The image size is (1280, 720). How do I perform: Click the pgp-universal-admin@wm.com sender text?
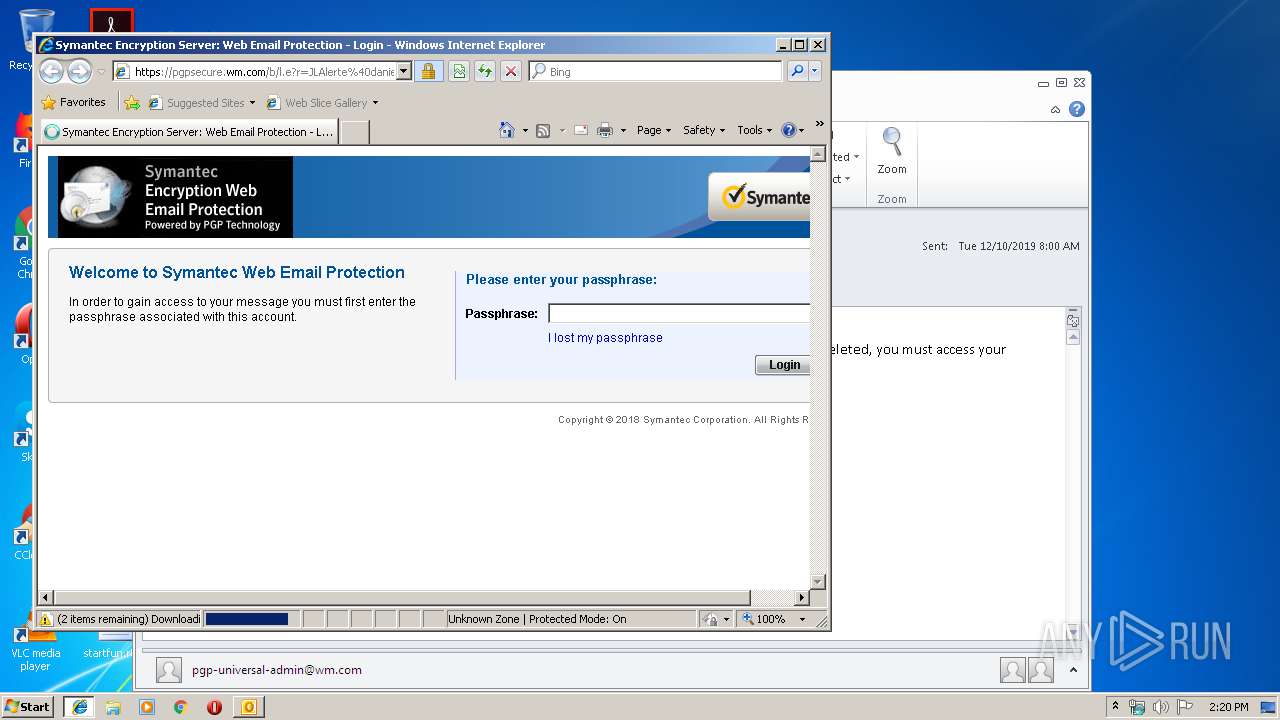point(277,670)
